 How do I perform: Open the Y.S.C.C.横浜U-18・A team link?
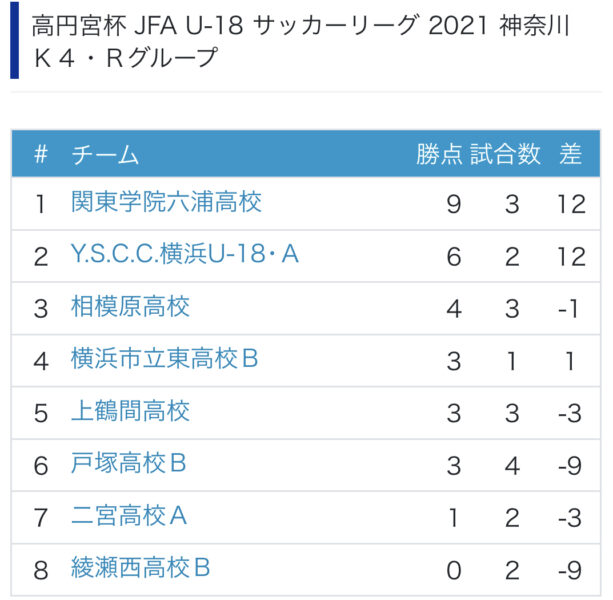tap(185, 255)
